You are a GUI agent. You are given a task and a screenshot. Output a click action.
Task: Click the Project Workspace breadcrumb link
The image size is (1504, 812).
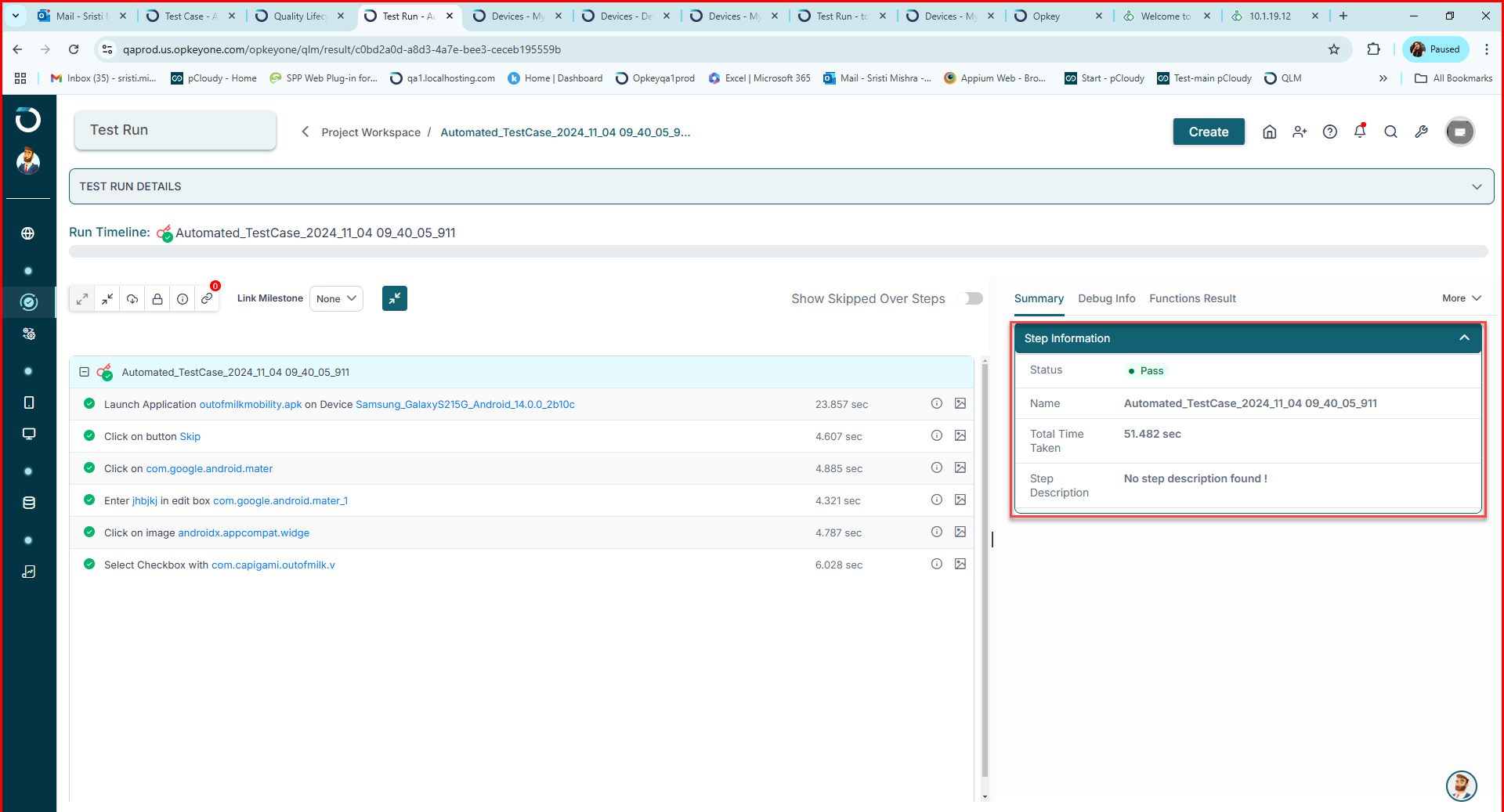[371, 132]
